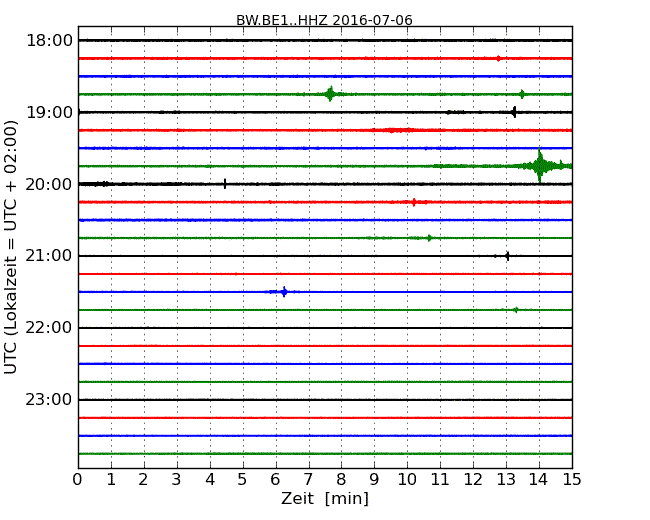
Task: Select the 23:00 time tick label
Action: coord(49,400)
